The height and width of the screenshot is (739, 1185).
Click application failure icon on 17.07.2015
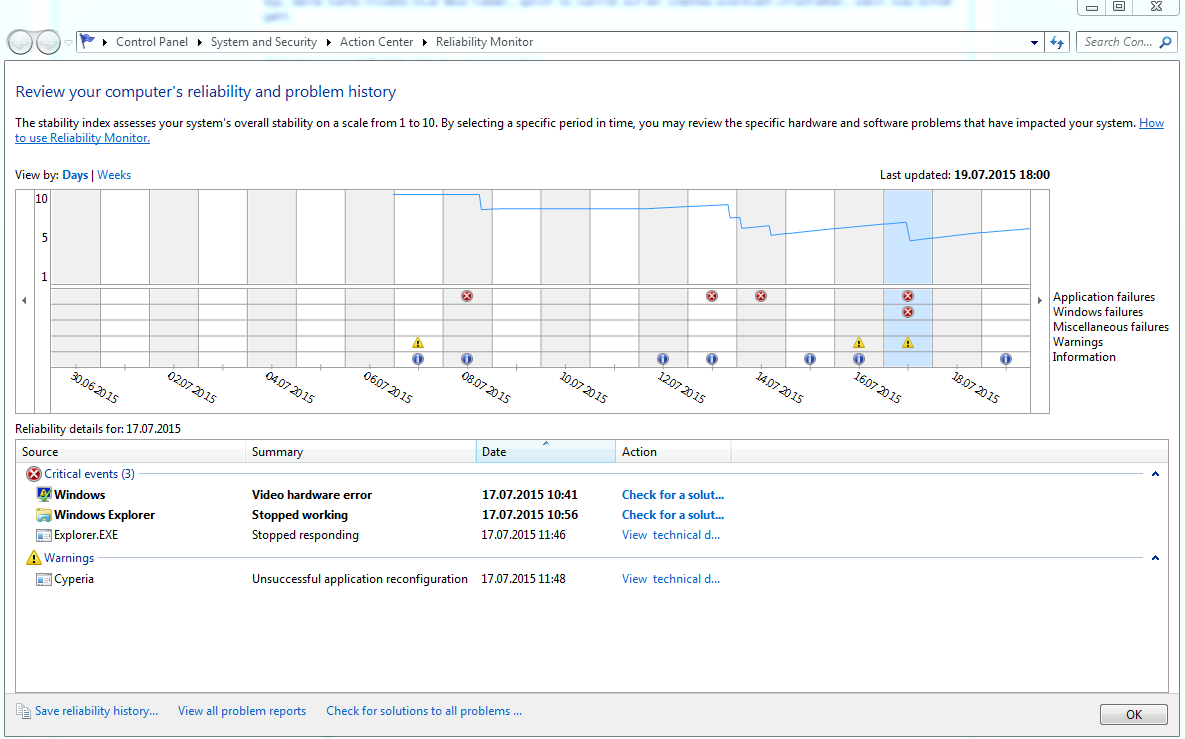[x=908, y=296]
